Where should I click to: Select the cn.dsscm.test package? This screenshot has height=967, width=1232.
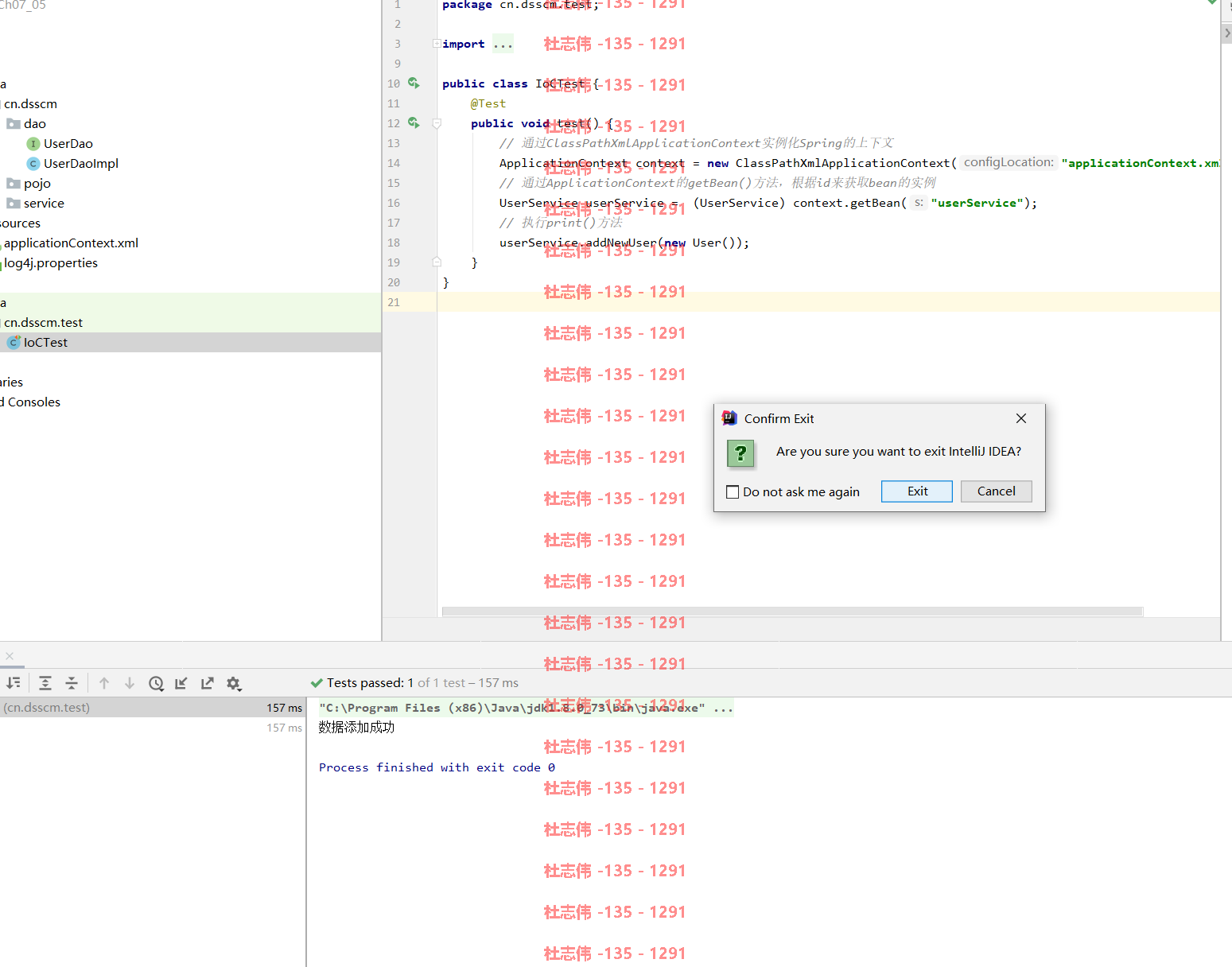click(44, 323)
